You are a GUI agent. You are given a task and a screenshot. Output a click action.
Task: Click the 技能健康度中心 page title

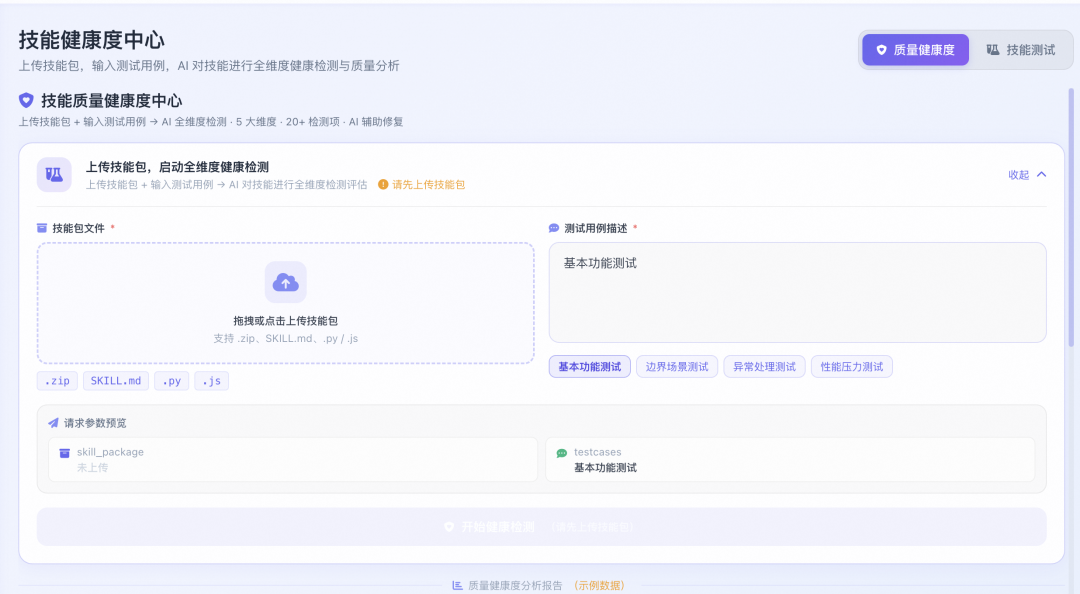tap(92, 40)
